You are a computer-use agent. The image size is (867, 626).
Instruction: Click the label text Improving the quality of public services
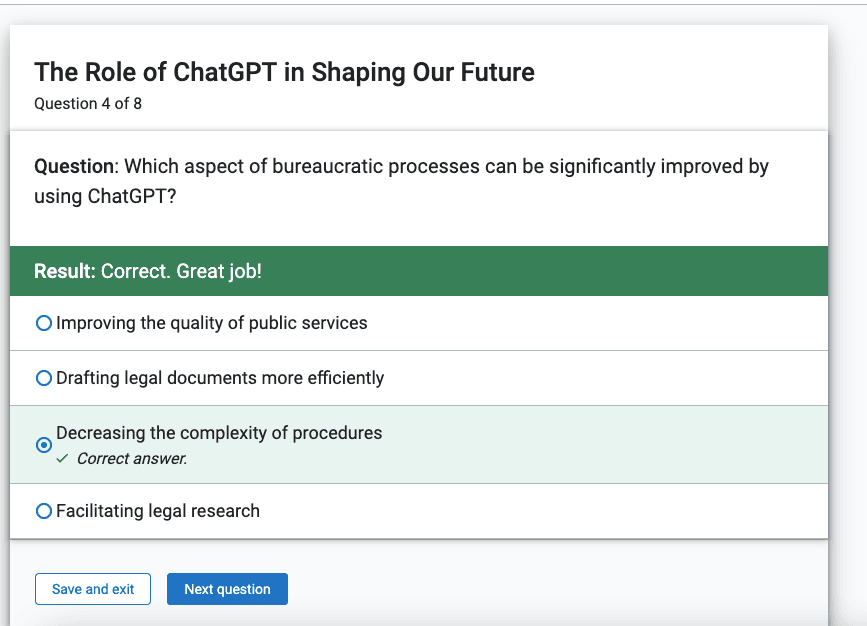[x=212, y=323]
